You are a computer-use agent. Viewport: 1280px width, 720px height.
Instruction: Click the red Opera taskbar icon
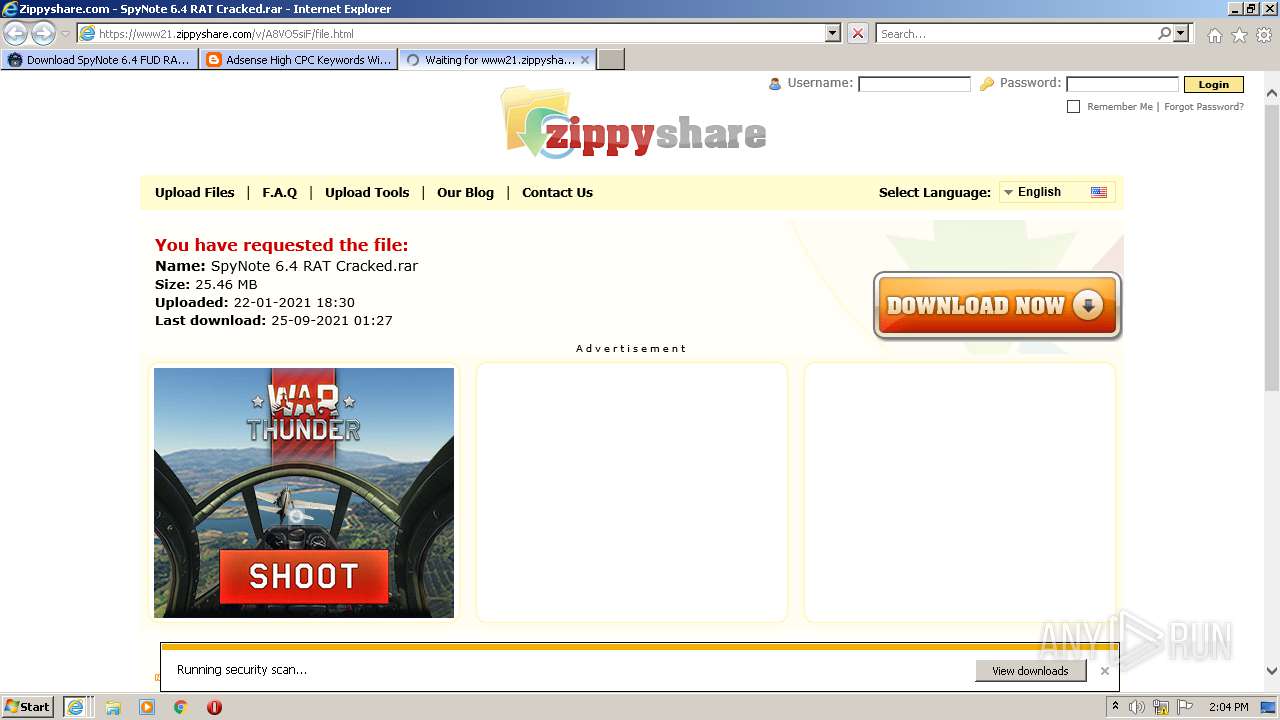pyautogui.click(x=214, y=707)
